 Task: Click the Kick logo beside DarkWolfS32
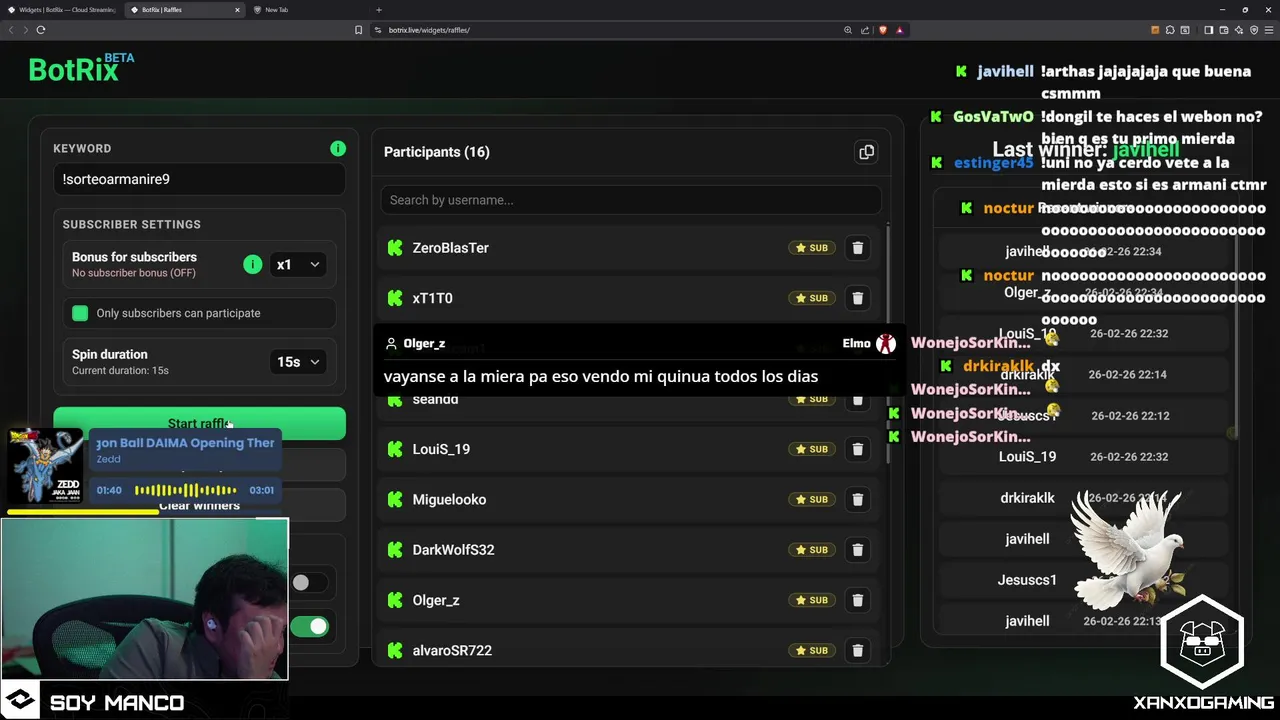[395, 550]
